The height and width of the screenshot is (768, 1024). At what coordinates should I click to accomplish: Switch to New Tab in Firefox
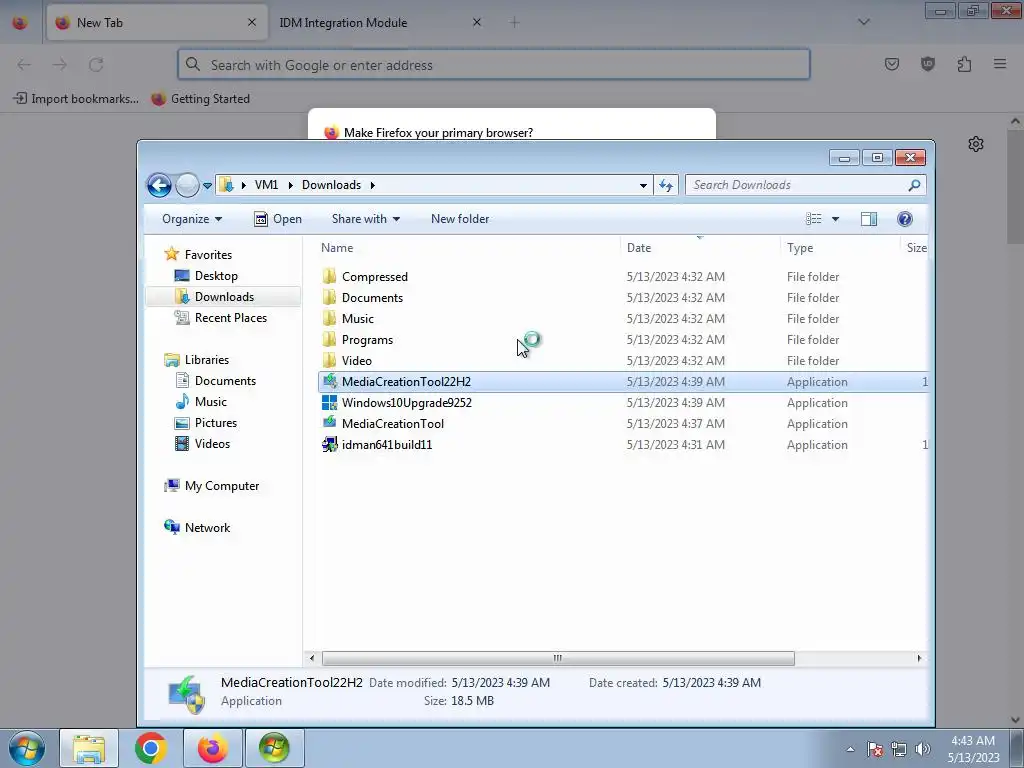[x=157, y=23]
